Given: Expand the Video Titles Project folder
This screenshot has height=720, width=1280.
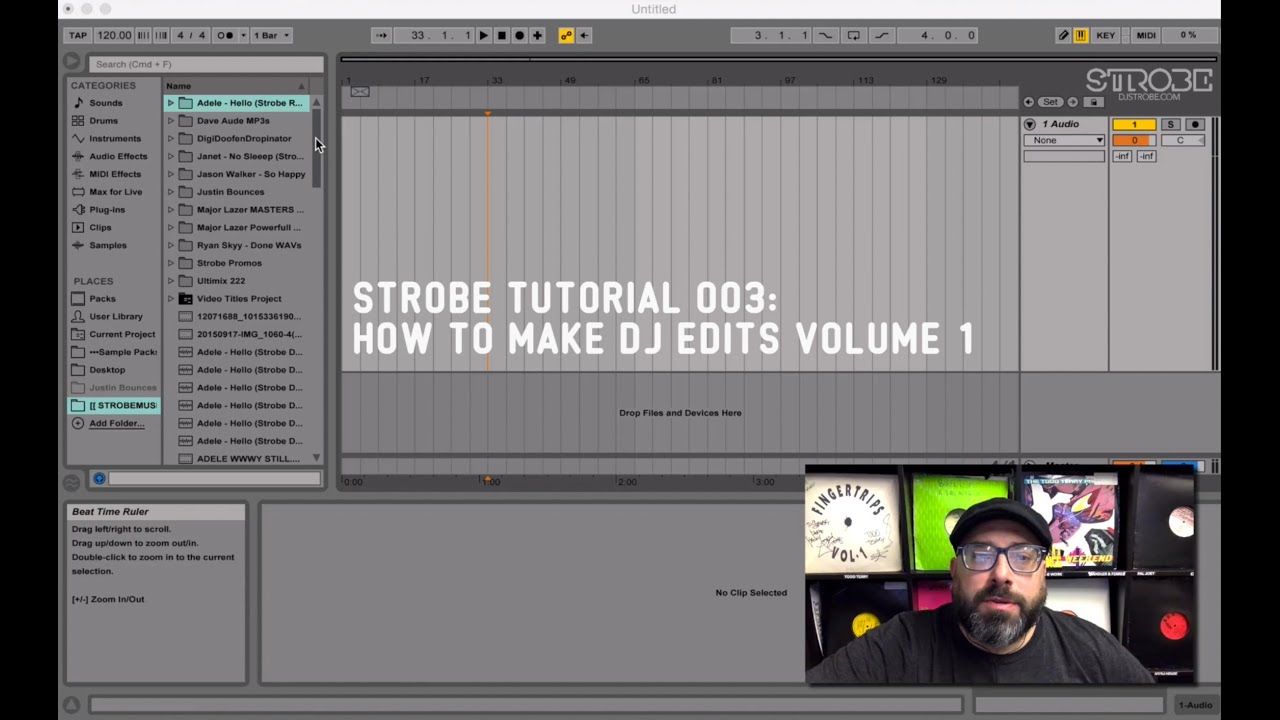Looking at the screenshot, I should click(x=171, y=298).
